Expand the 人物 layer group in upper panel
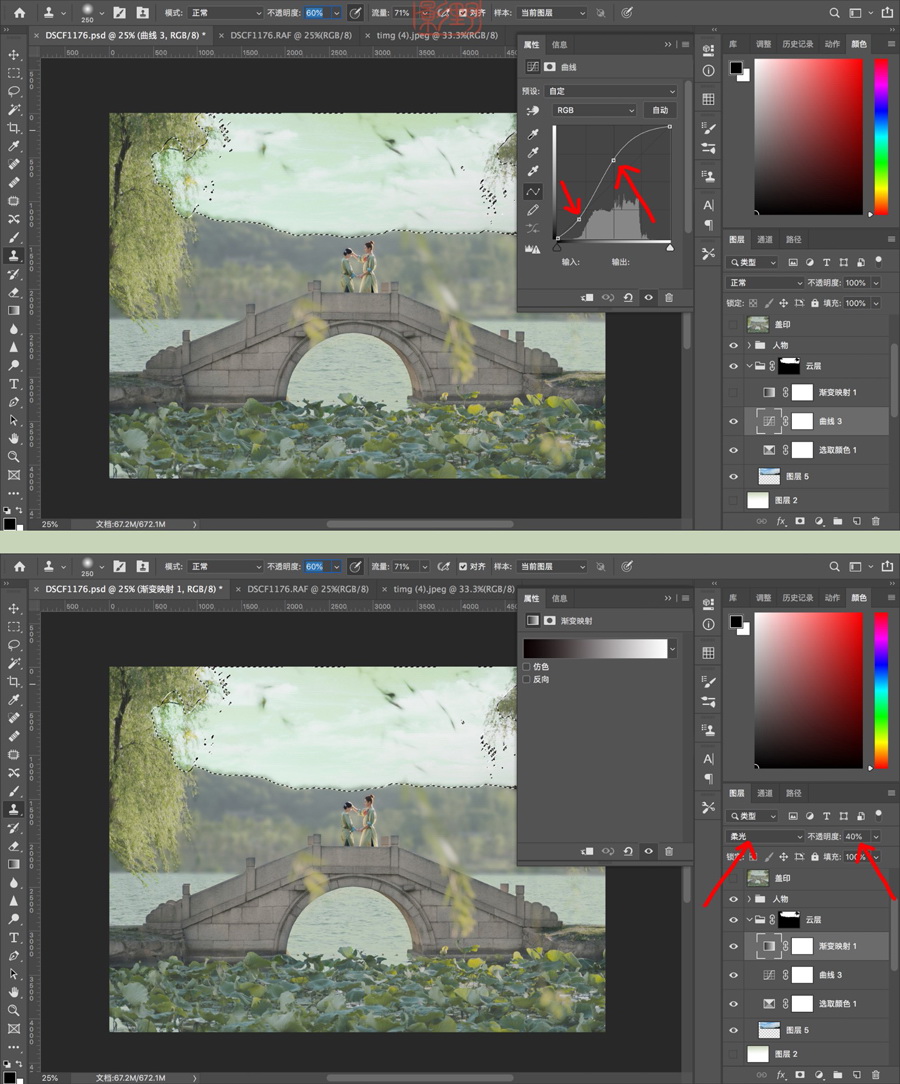 (x=749, y=345)
